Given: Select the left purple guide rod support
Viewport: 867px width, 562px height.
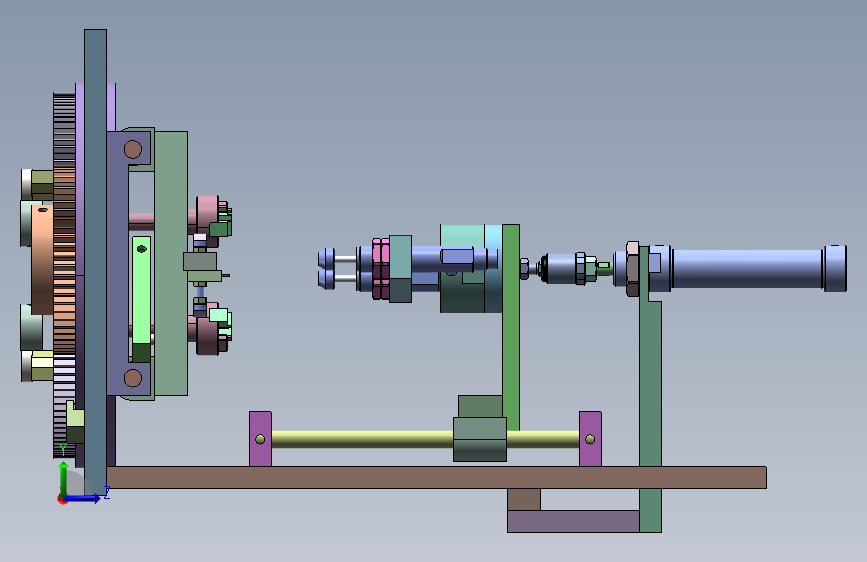Looking at the screenshot, I should point(260,439).
